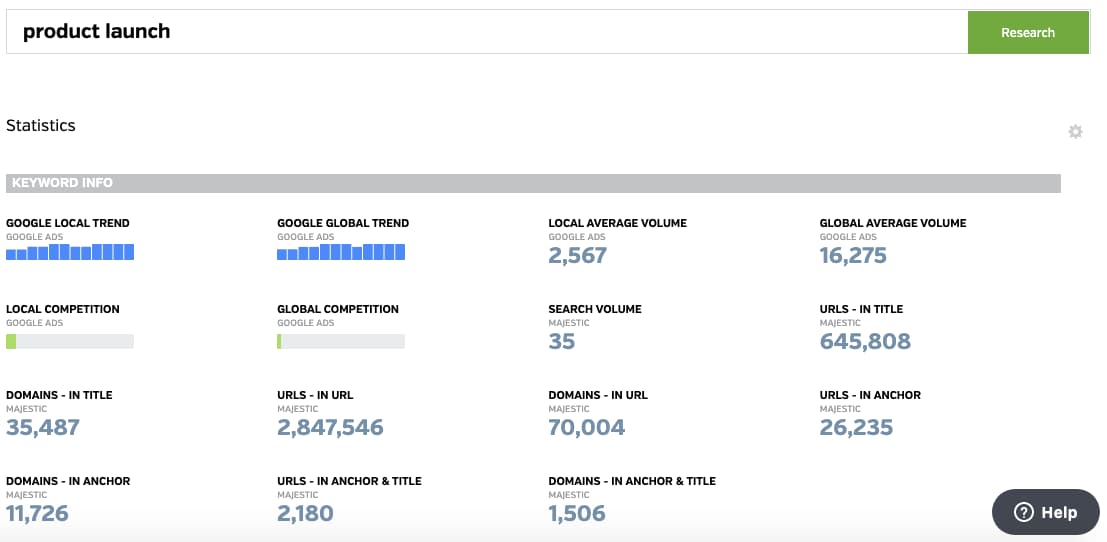Click the Help chat button label
Viewport: 1107px width, 542px height.
coord(1059,512)
